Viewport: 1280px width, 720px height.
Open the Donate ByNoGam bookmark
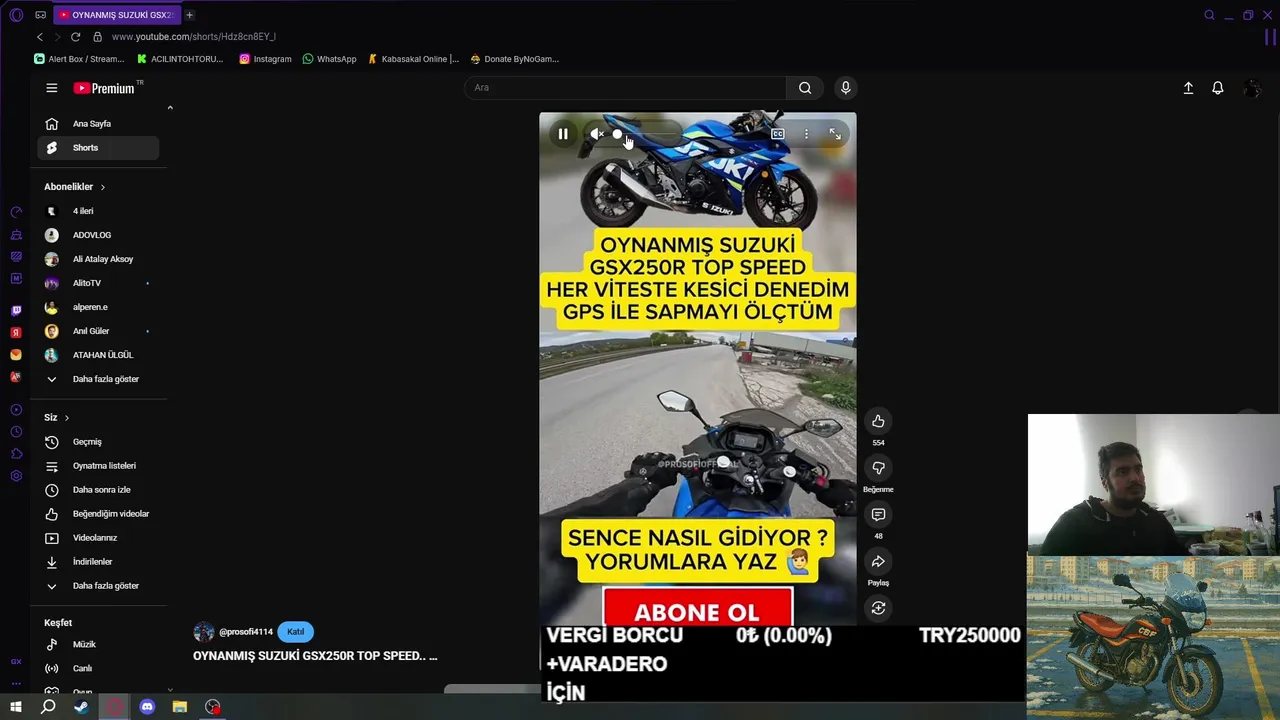tap(514, 59)
